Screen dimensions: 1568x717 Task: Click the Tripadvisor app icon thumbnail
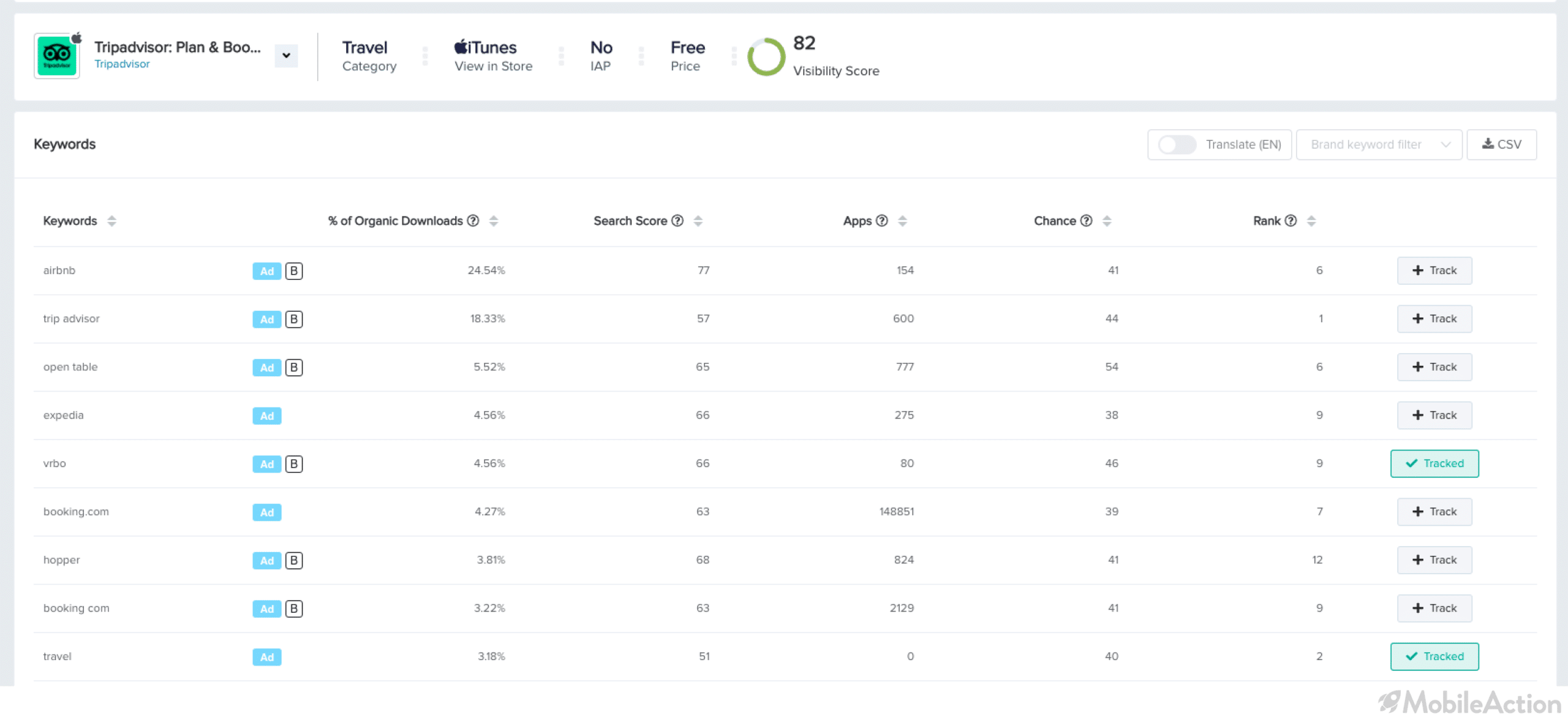(57, 56)
